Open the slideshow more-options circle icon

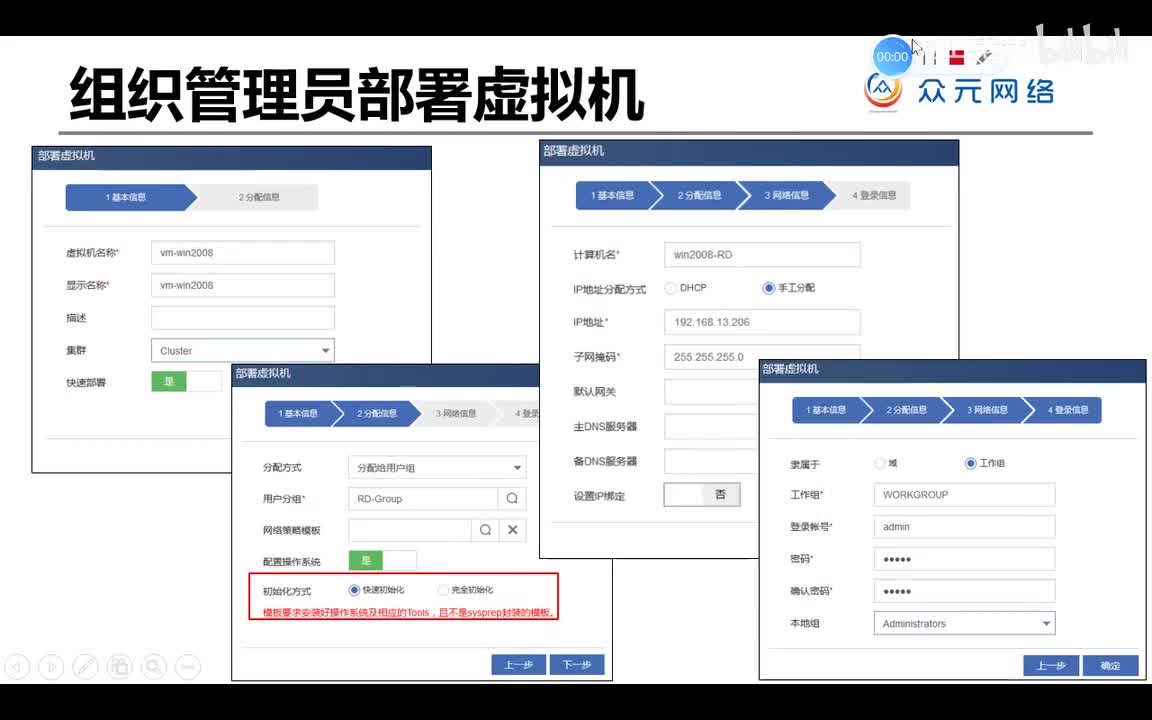pos(187,666)
